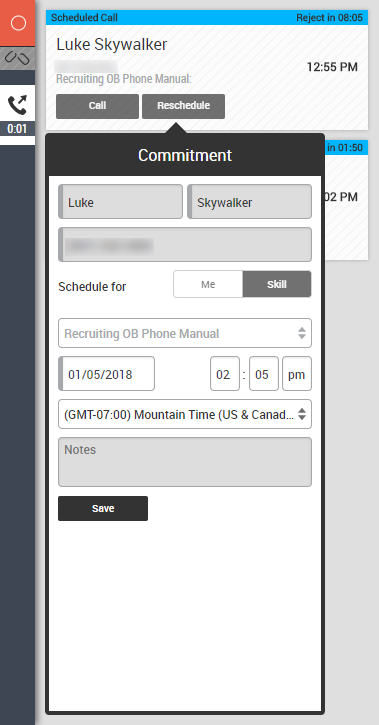
Task: Click the skill dropdown arrow stepper icon
Action: pyautogui.click(x=302, y=333)
